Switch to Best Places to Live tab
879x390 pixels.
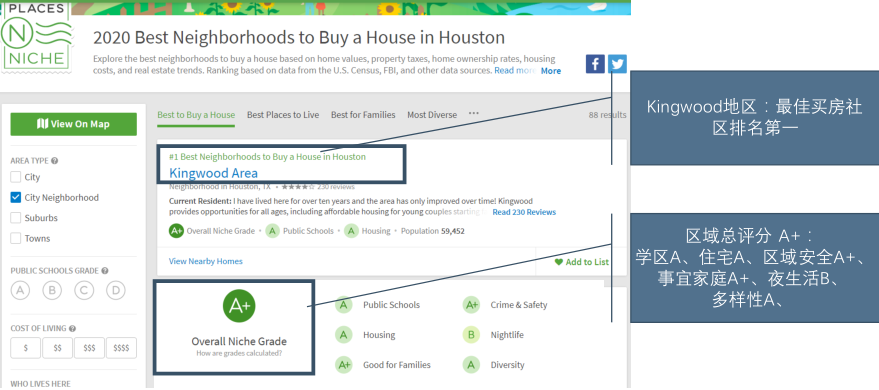click(x=283, y=115)
